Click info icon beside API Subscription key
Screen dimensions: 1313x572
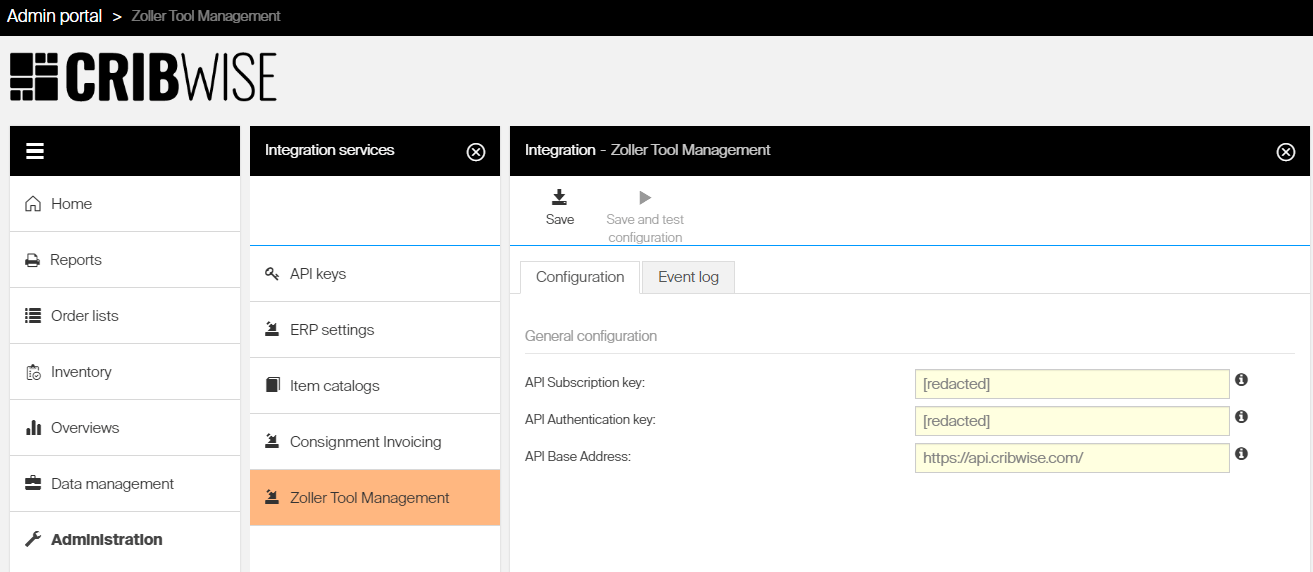(x=1241, y=380)
